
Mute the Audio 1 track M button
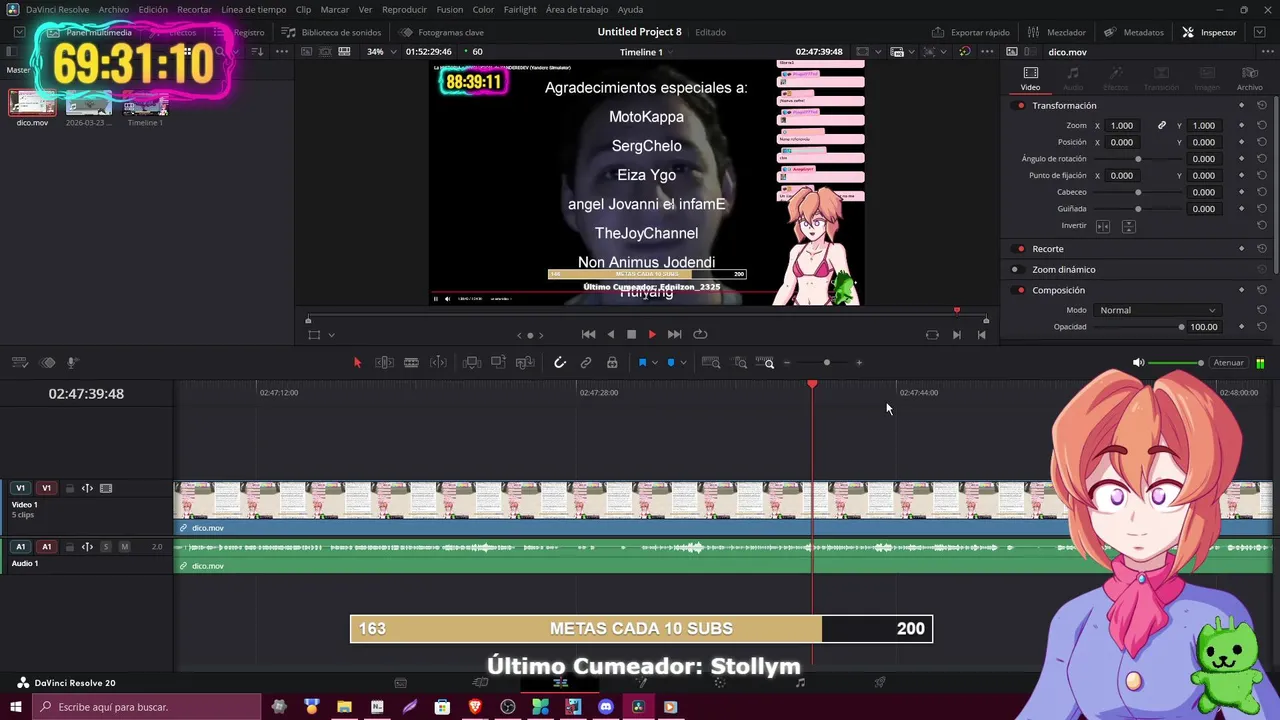coord(124,547)
